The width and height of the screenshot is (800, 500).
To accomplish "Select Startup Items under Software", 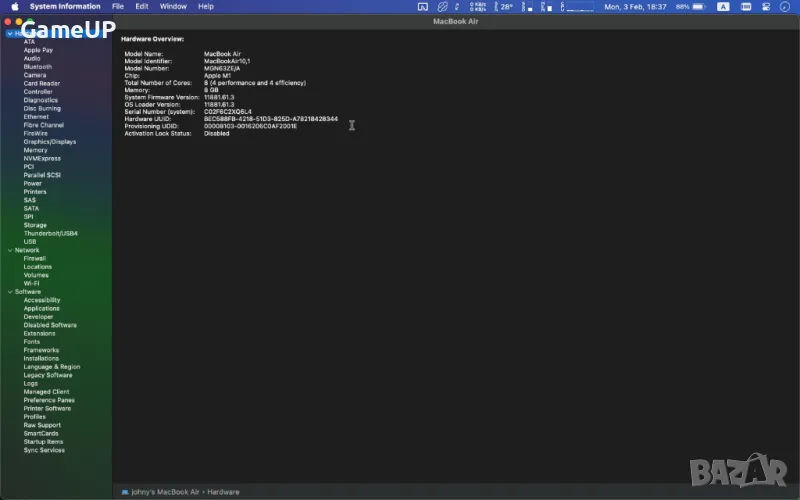I will tap(43, 441).
